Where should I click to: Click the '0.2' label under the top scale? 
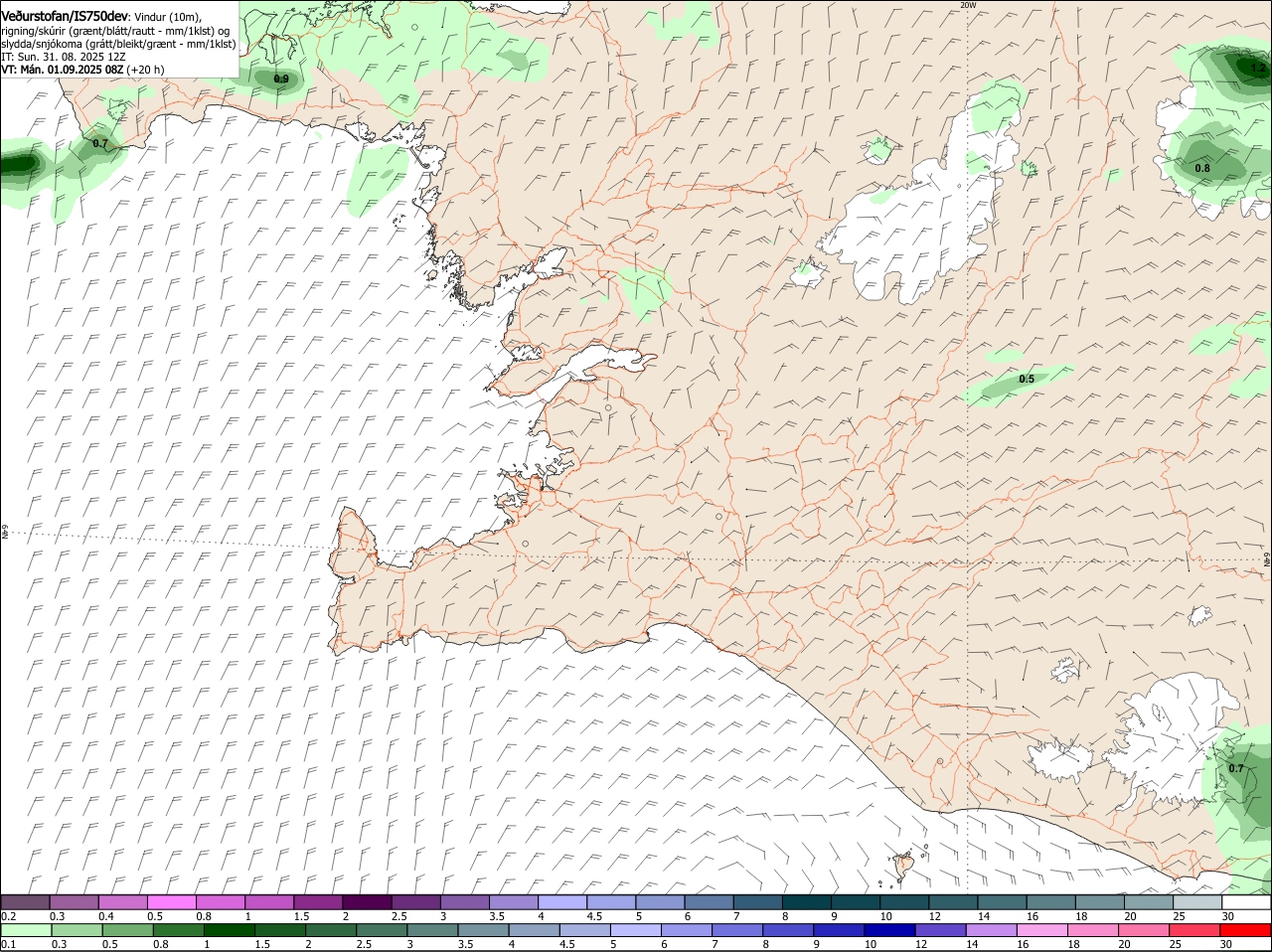[x=8, y=916]
